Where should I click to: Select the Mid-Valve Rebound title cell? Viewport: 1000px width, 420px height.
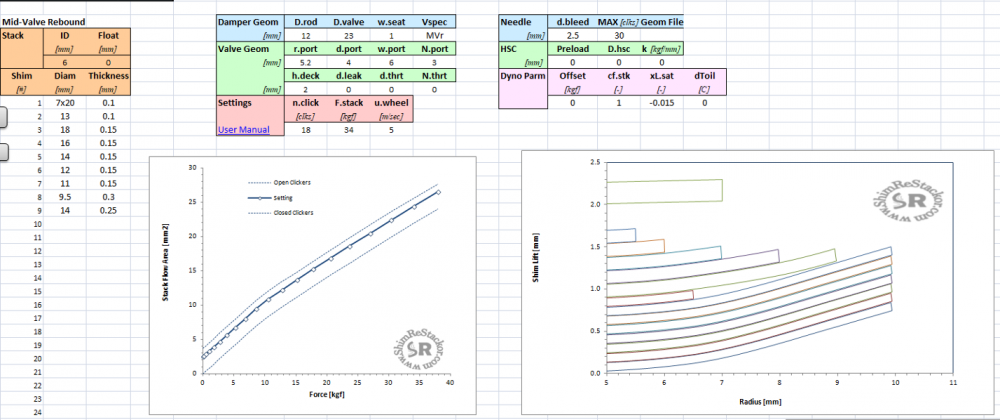coord(44,21)
